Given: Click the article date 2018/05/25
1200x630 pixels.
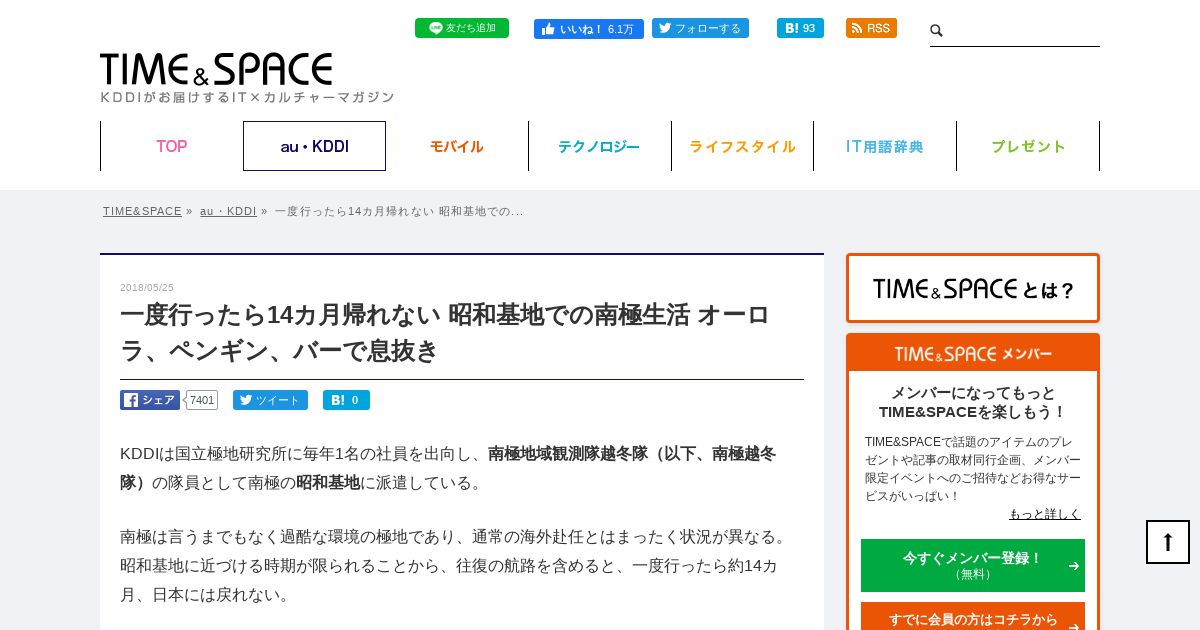Looking at the screenshot, I should [147, 287].
